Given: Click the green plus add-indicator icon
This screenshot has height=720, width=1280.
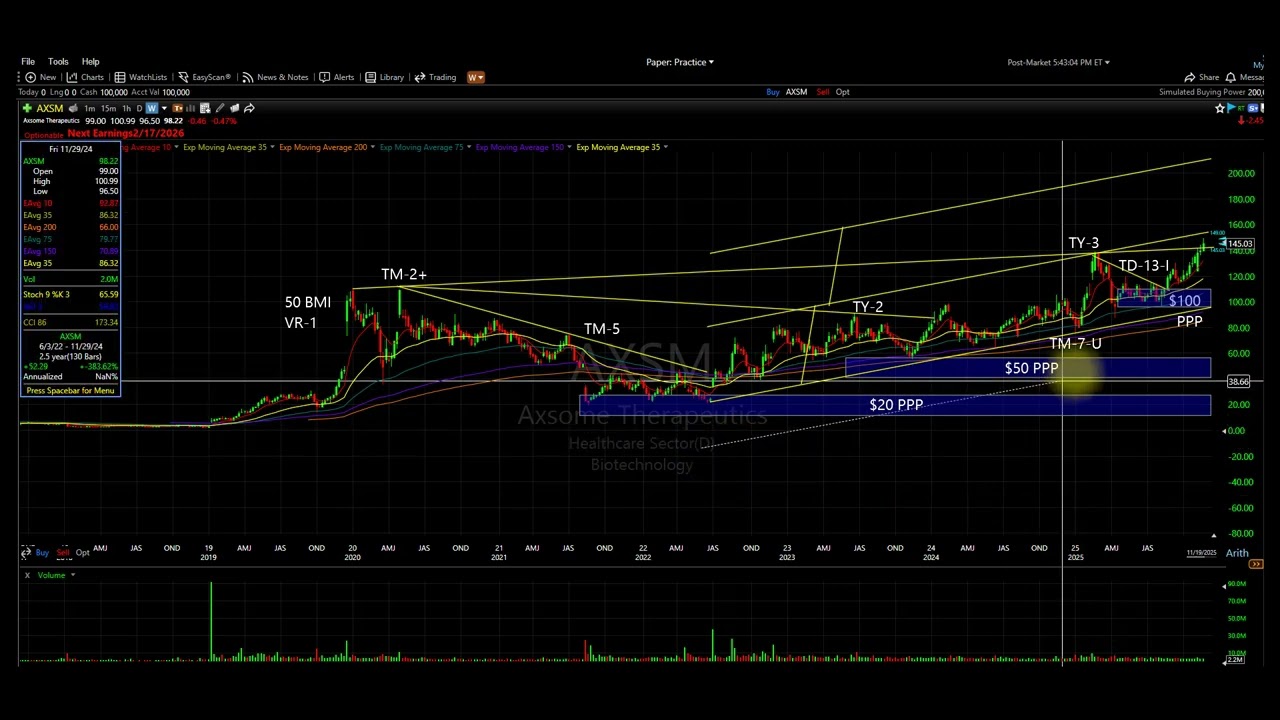Looking at the screenshot, I should tap(27, 108).
